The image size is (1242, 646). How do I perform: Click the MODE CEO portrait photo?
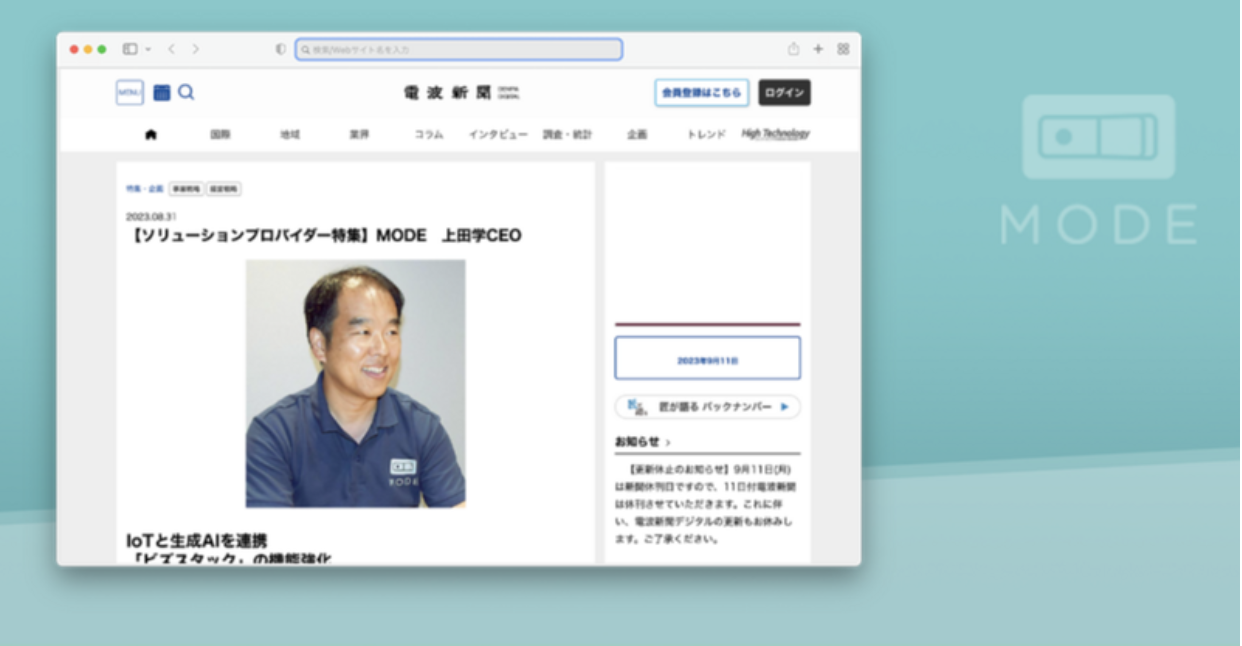[x=355, y=383]
